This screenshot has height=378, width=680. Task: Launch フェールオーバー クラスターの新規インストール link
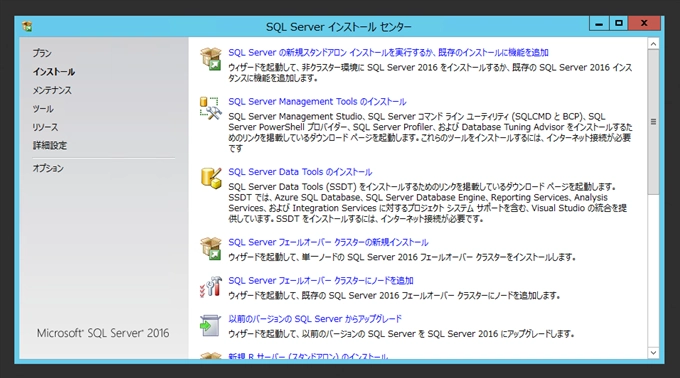(x=328, y=242)
